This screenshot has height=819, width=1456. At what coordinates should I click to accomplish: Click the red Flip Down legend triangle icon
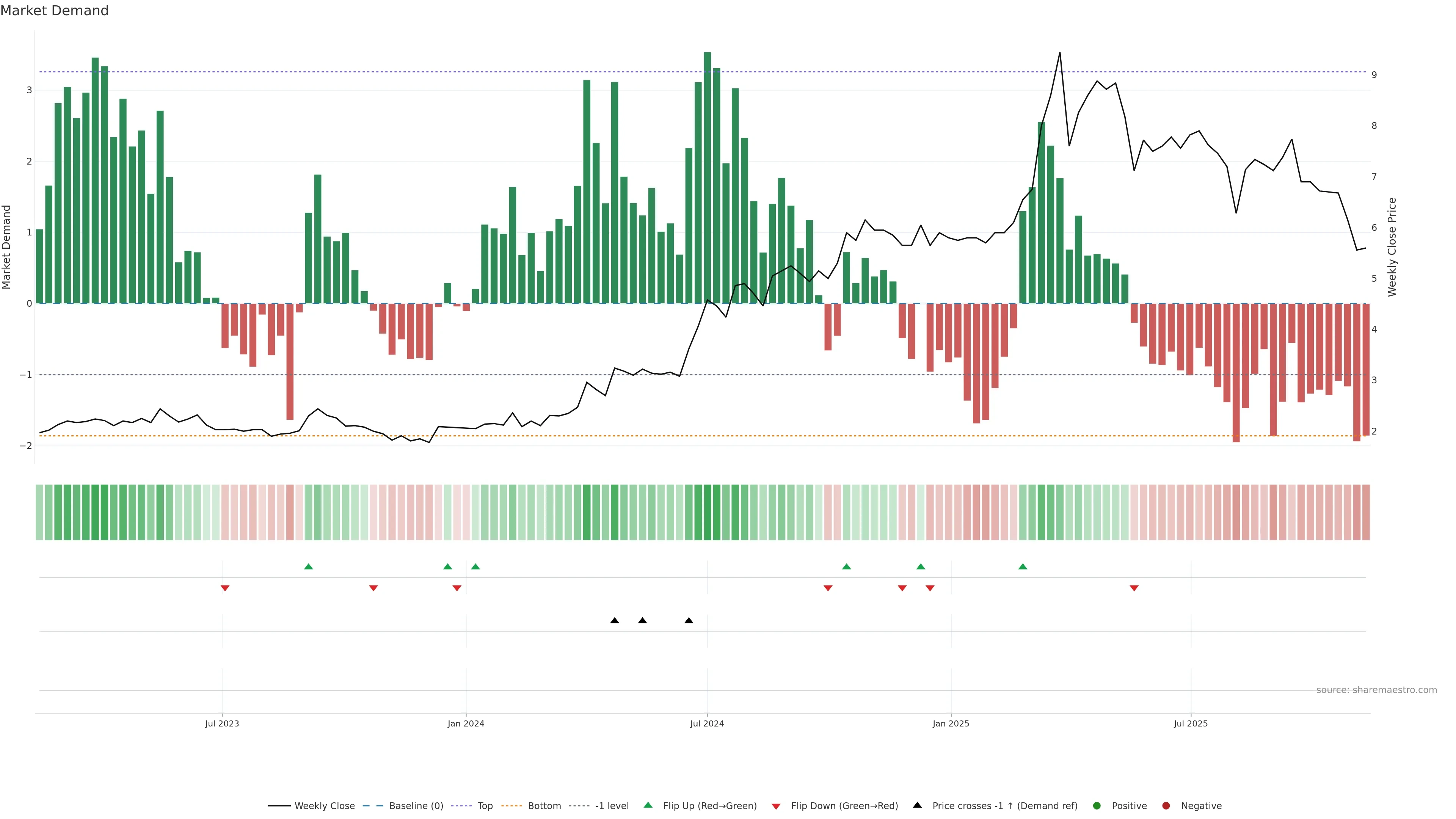776,806
